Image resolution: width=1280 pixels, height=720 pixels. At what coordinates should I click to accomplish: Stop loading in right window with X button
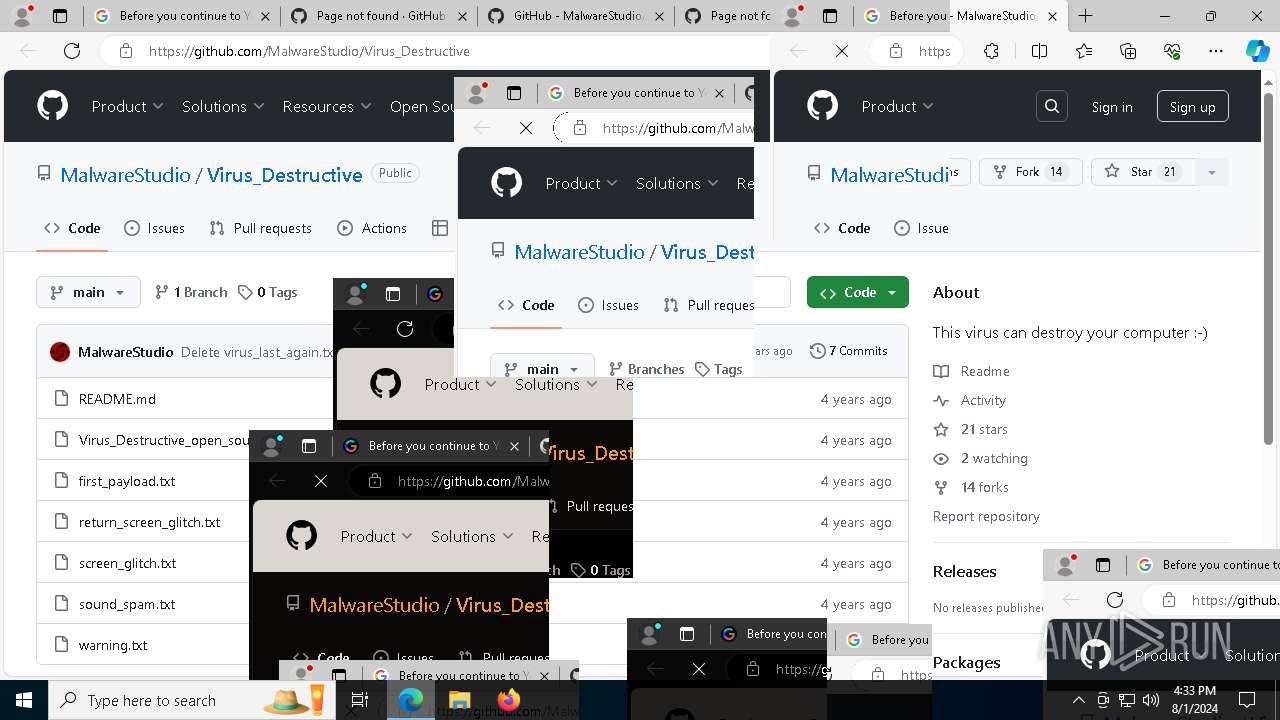(x=842, y=51)
